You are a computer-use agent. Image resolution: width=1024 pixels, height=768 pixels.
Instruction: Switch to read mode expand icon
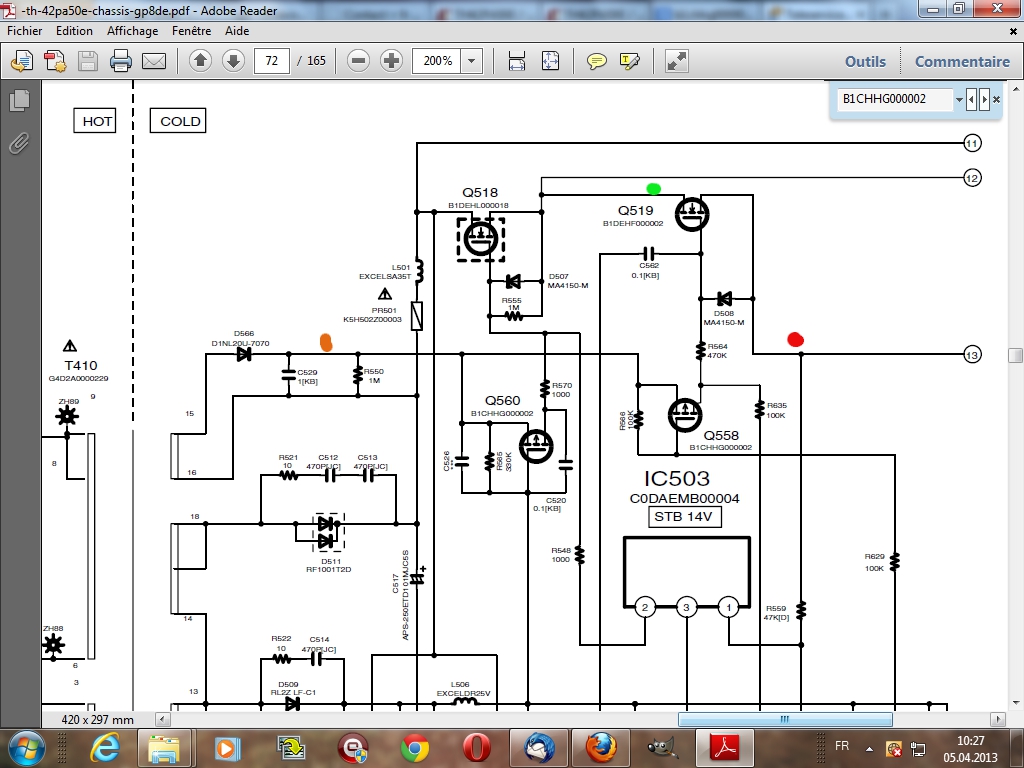[677, 61]
